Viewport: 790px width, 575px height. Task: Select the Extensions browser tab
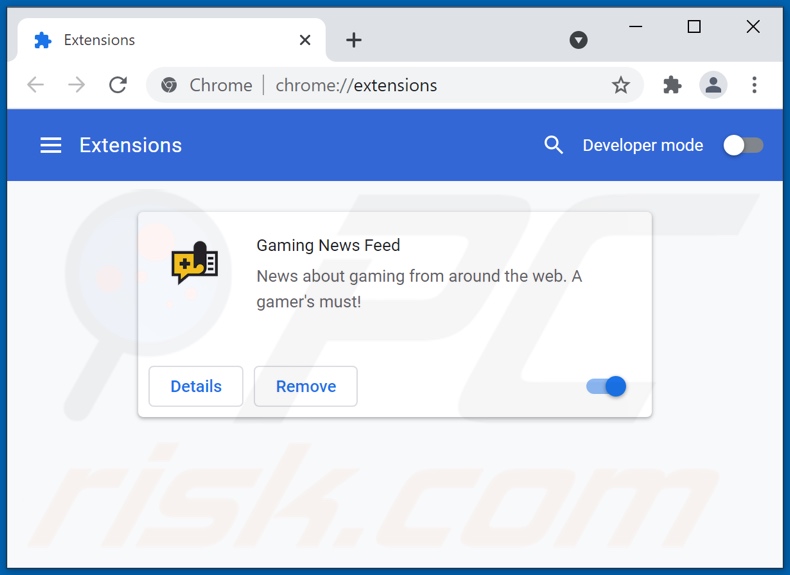tap(171, 40)
